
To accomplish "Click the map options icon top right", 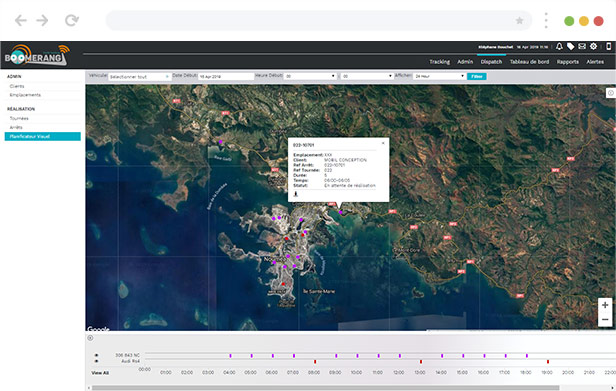I will pyautogui.click(x=610, y=93).
